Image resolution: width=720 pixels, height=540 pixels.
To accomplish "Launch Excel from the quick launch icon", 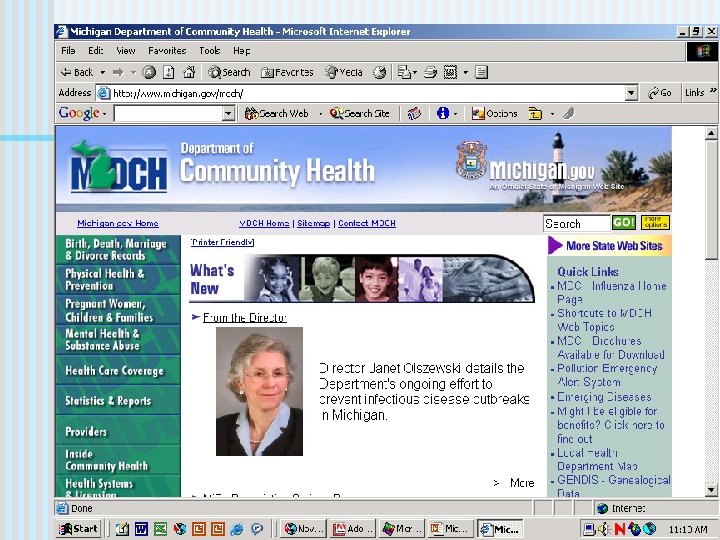I will click(160, 529).
